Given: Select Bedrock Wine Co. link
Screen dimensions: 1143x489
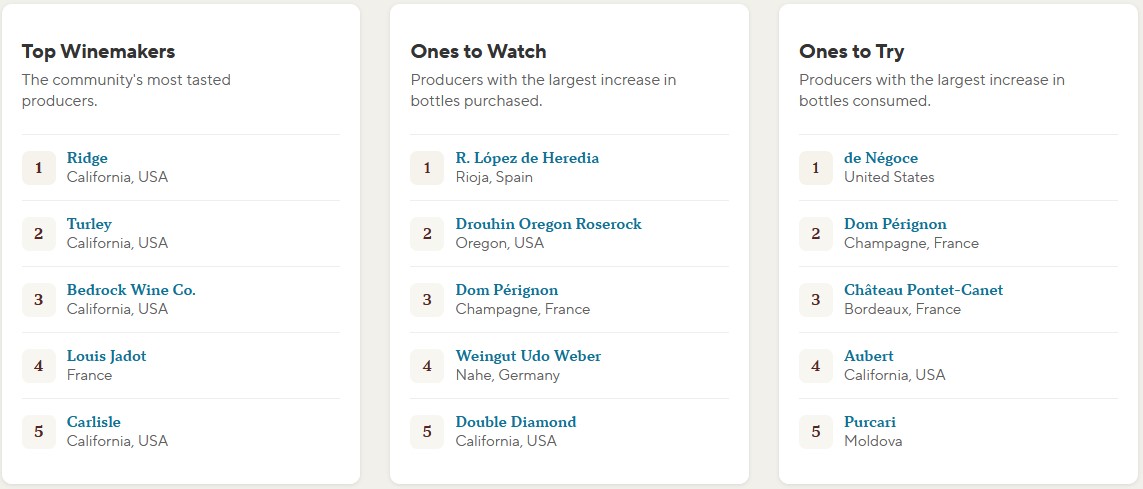Looking at the screenshot, I should (131, 290).
